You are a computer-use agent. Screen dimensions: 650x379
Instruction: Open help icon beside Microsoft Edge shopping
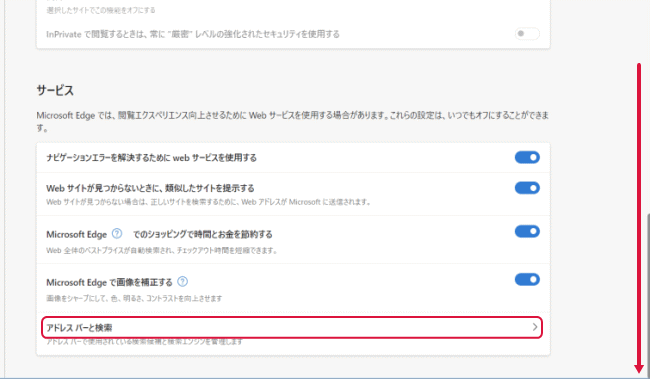pyautogui.click(x=117, y=234)
